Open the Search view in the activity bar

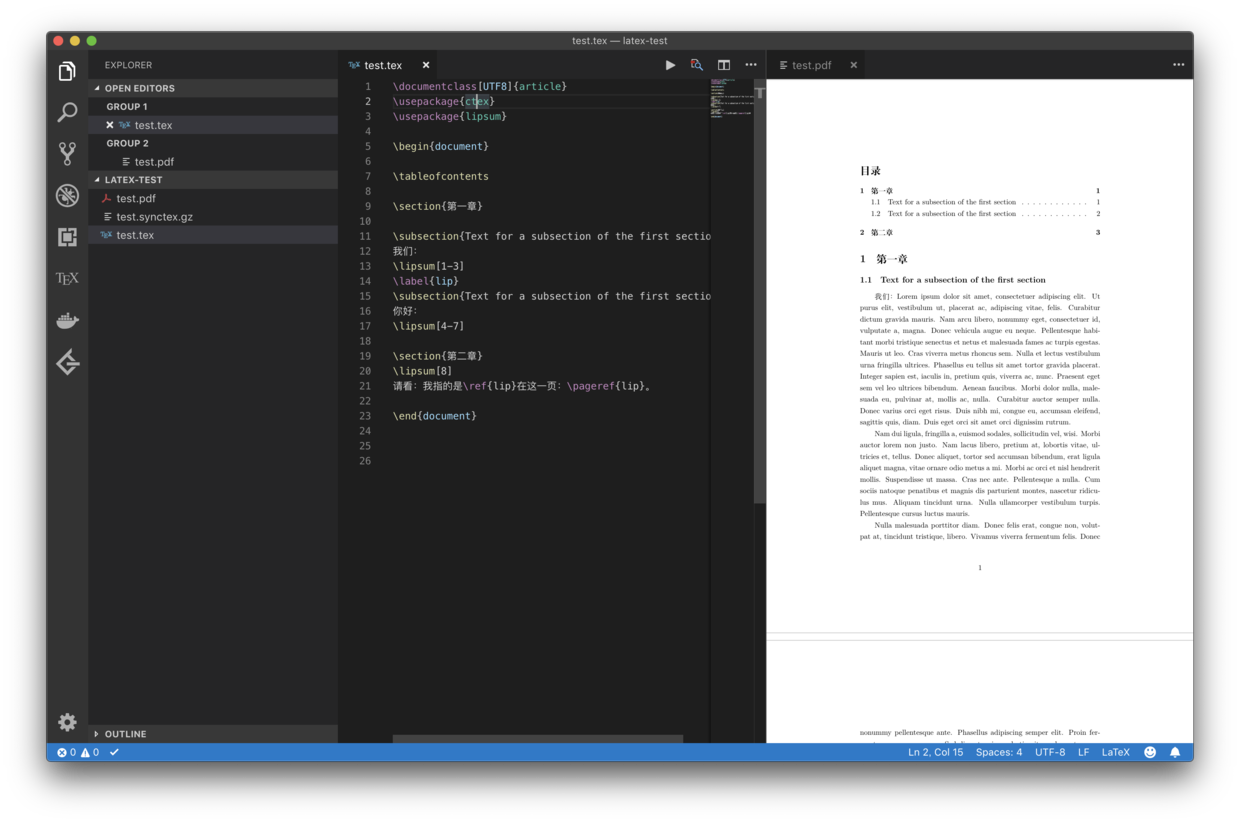tap(66, 111)
